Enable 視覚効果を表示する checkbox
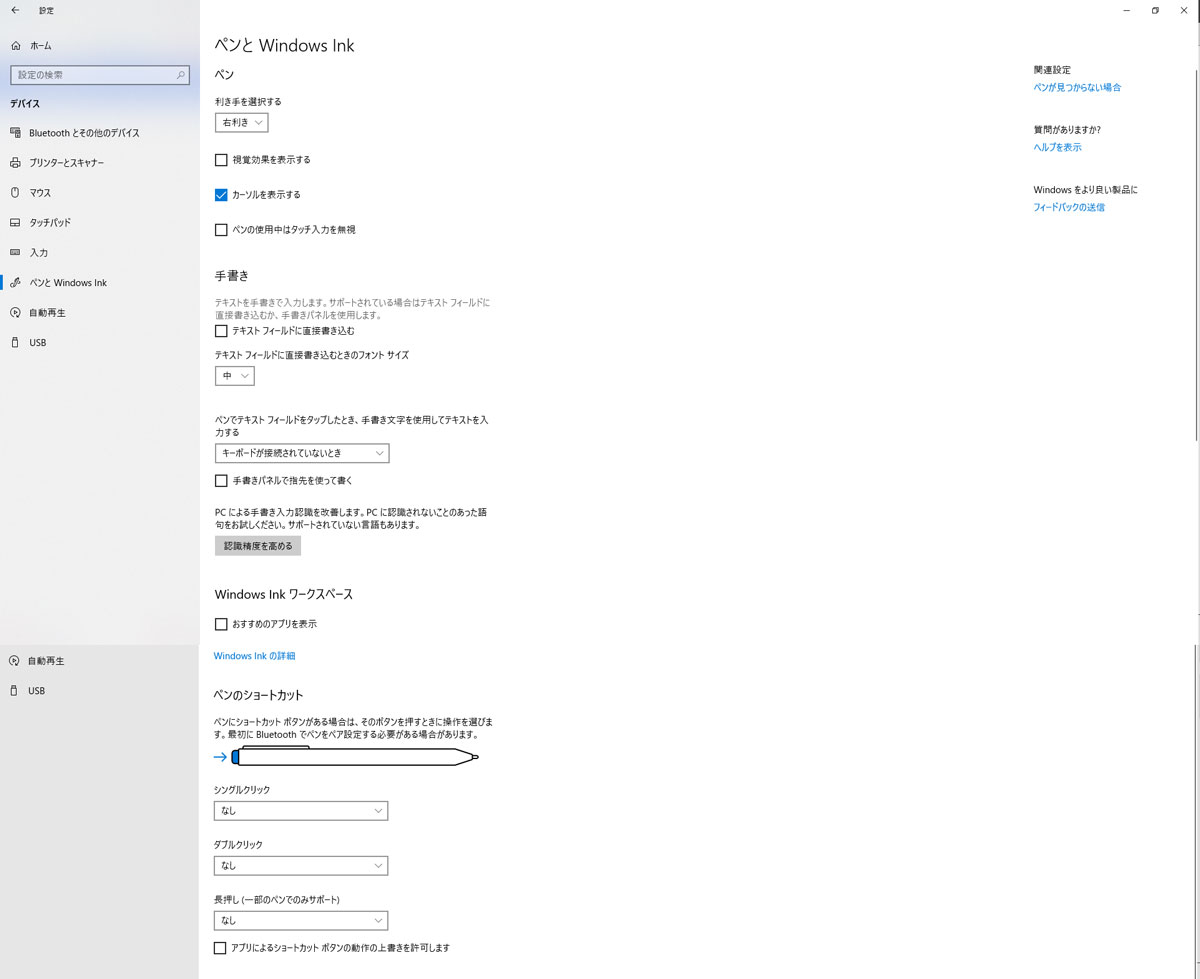The image size is (1200, 979). tap(221, 160)
